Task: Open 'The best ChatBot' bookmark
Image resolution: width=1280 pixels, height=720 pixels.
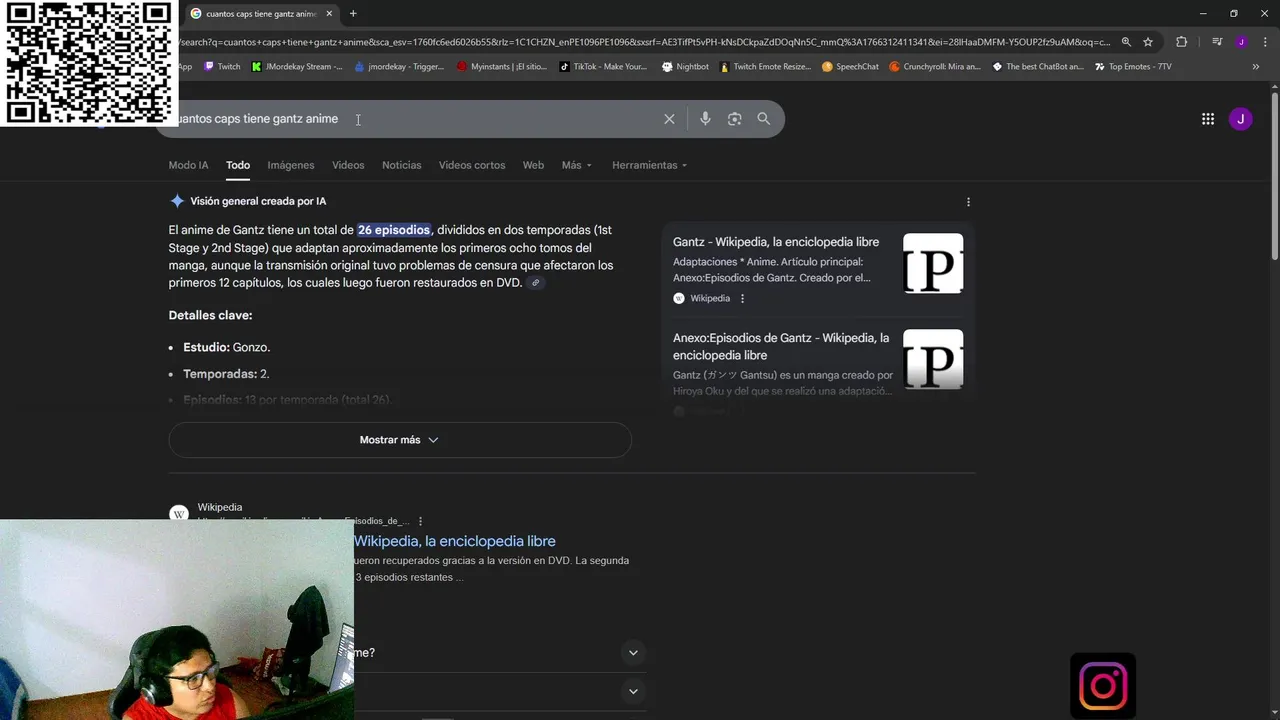Action: pyautogui.click(x=1038, y=67)
